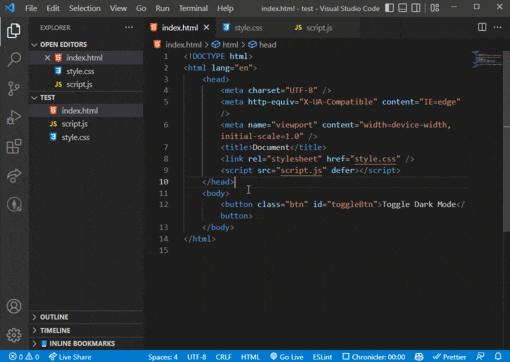Open editor More Actions ellipsis

(497, 27)
